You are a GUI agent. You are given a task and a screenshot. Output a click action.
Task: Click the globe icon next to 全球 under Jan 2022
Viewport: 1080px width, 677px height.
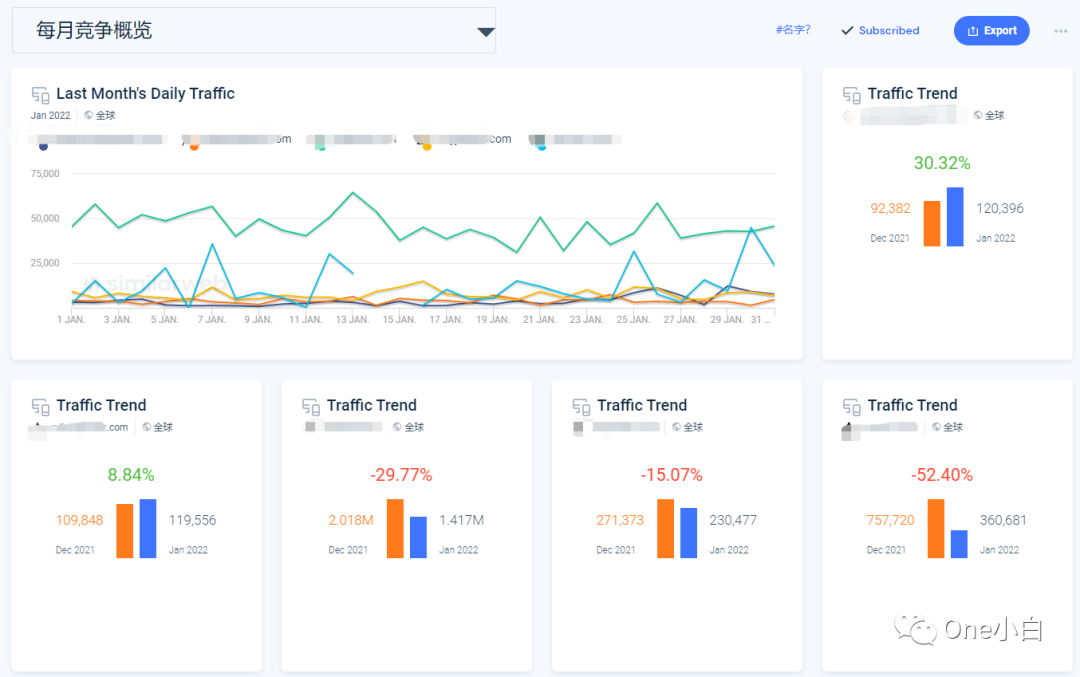click(x=89, y=115)
